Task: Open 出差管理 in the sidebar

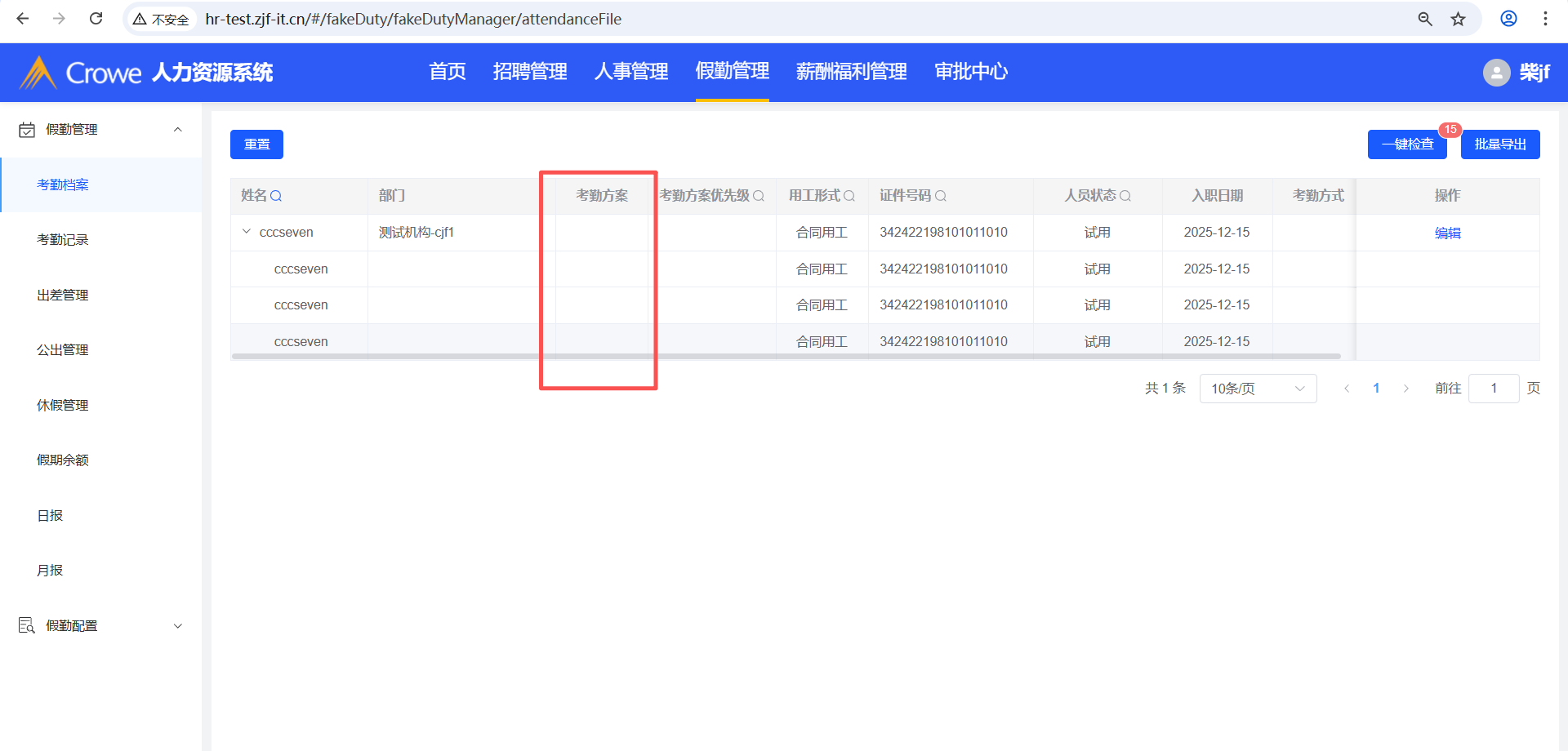Action: (x=101, y=296)
